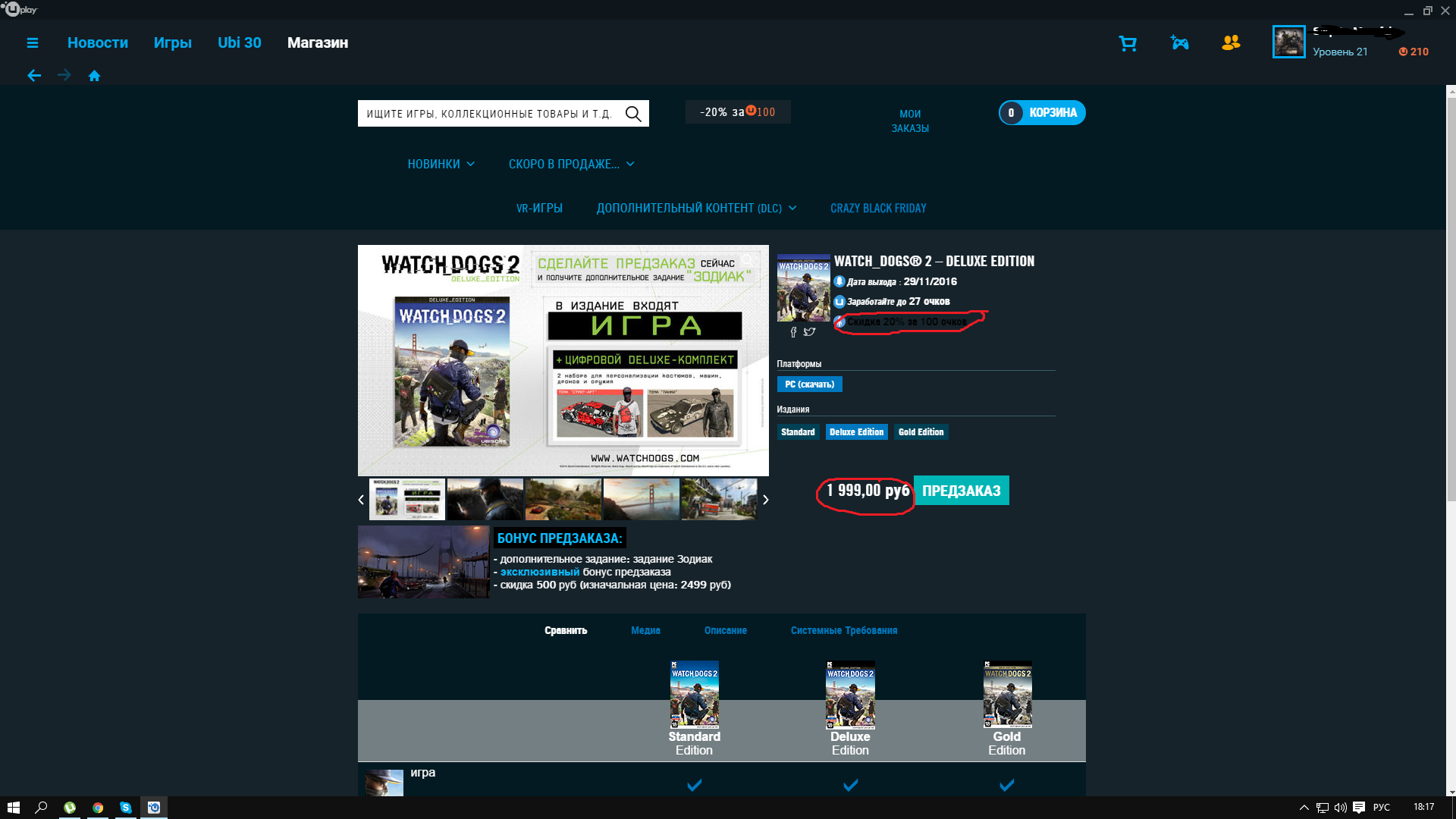1456x819 pixels.
Task: Open notification center icon
Action: [1359, 808]
